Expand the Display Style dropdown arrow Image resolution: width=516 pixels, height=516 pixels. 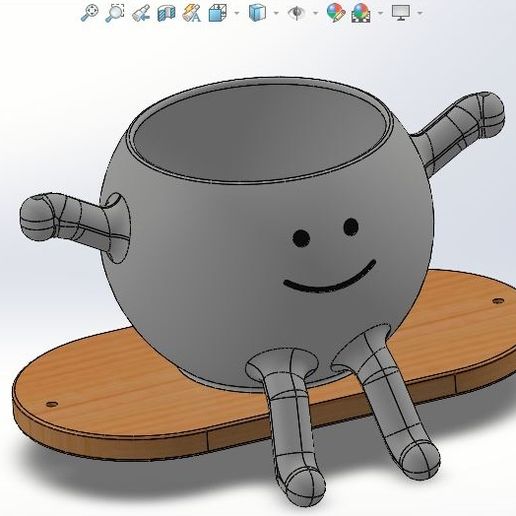276,13
